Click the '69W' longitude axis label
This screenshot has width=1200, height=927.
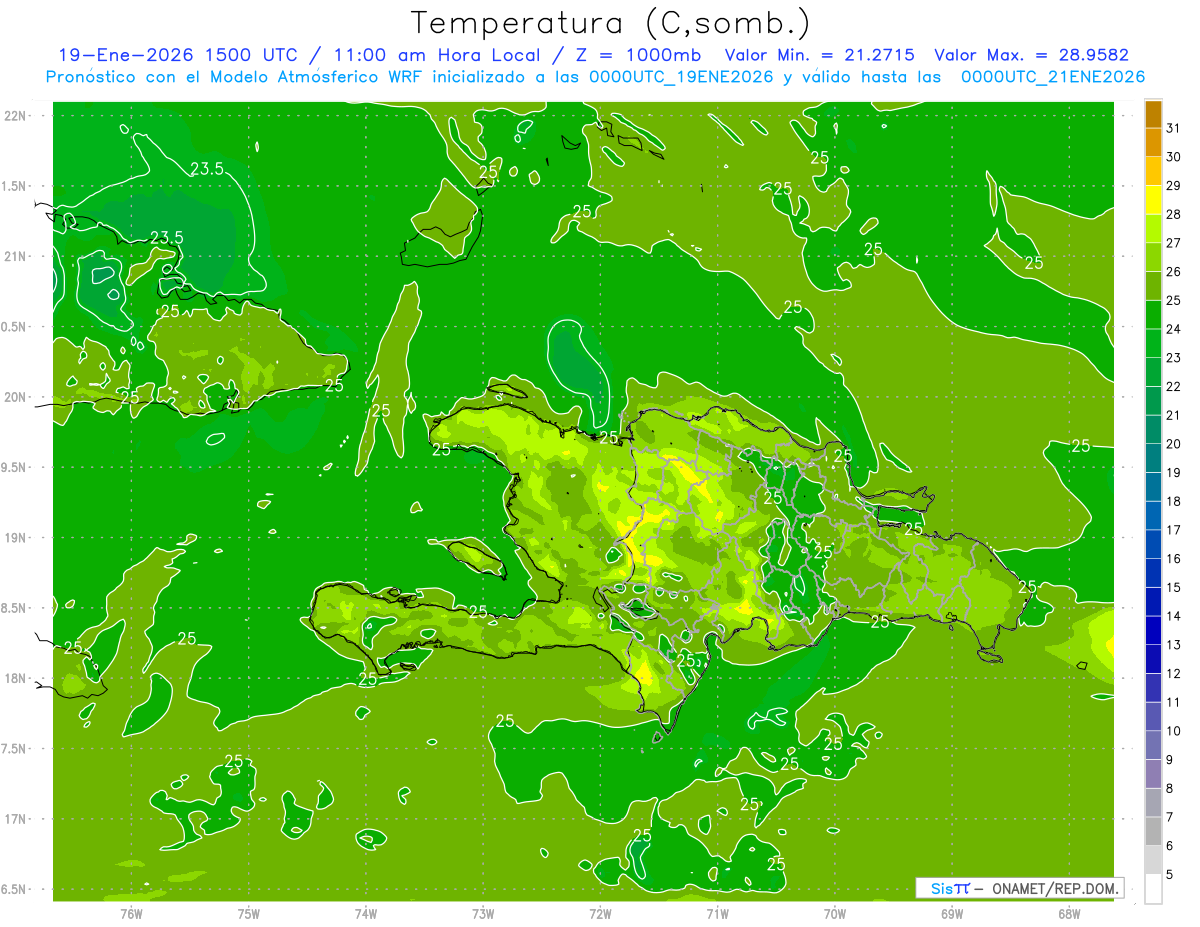(951, 913)
